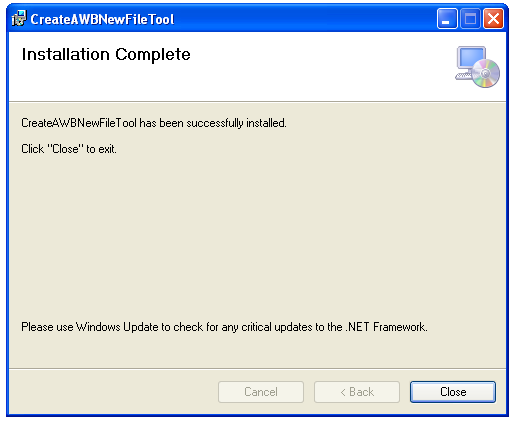
Task: Click the 'Click "Close" to exit' instruction text
Action: tap(69, 149)
